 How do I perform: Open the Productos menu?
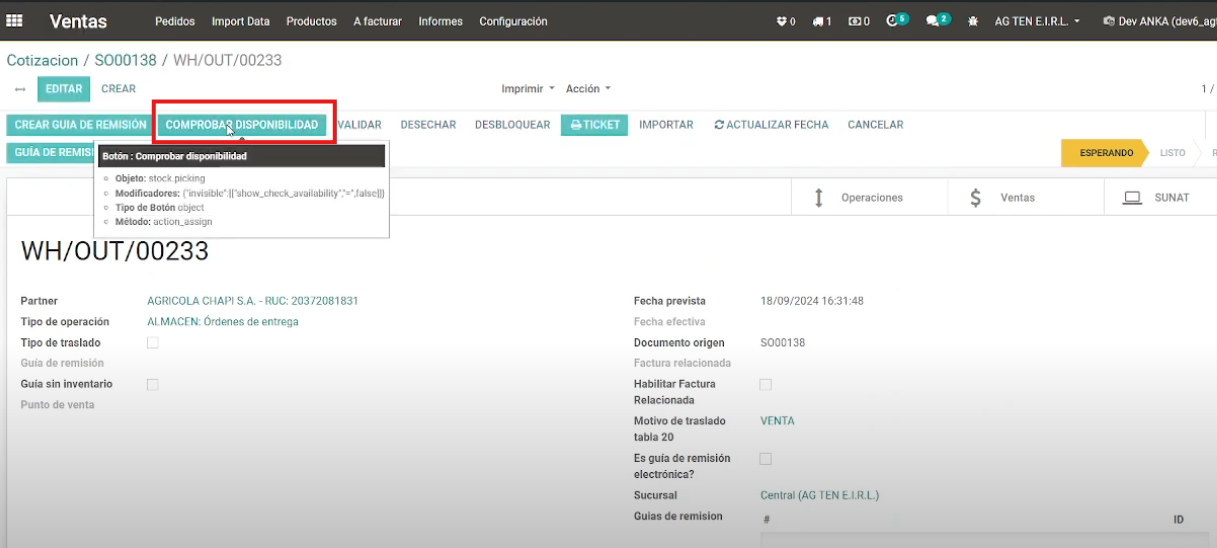pos(311,21)
